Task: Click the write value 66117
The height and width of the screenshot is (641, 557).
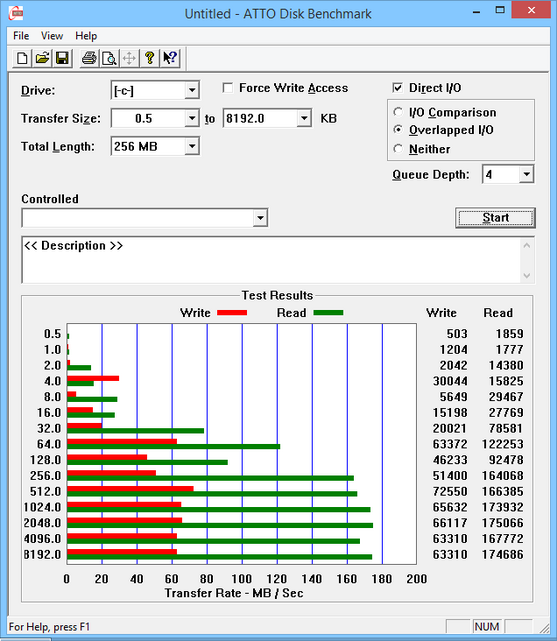Action: click(x=450, y=523)
